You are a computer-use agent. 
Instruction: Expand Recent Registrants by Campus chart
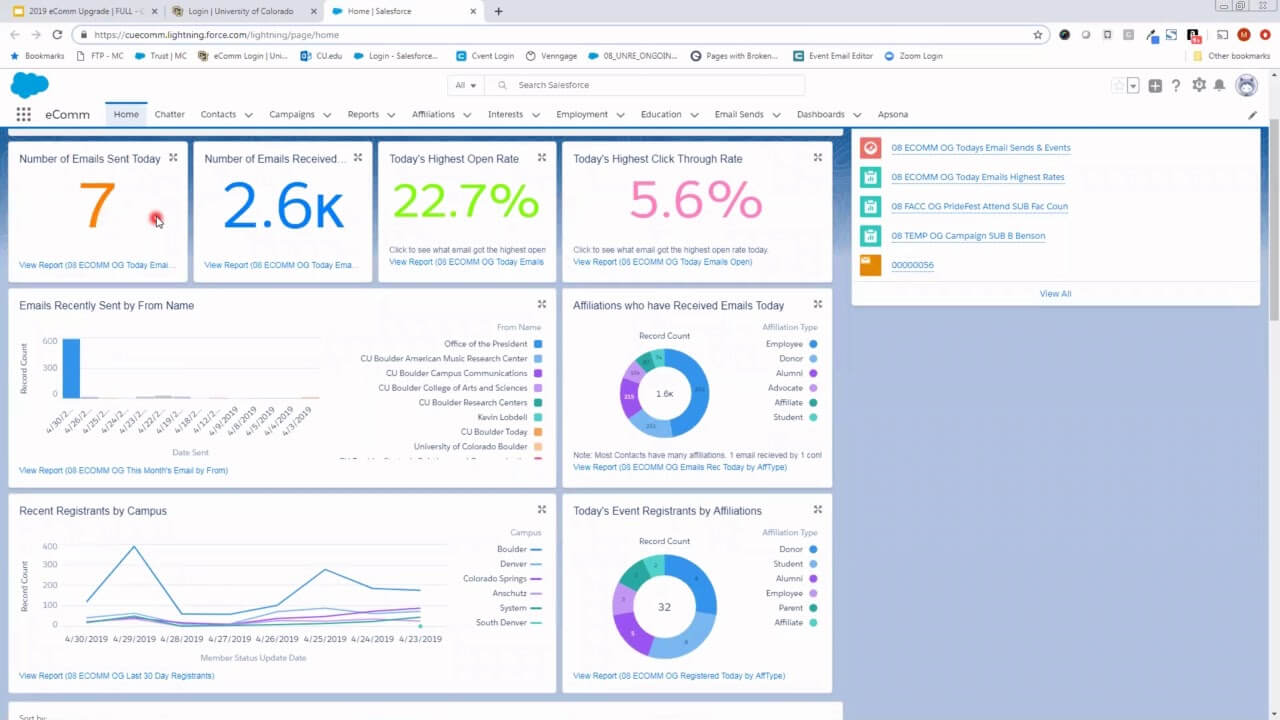point(542,510)
